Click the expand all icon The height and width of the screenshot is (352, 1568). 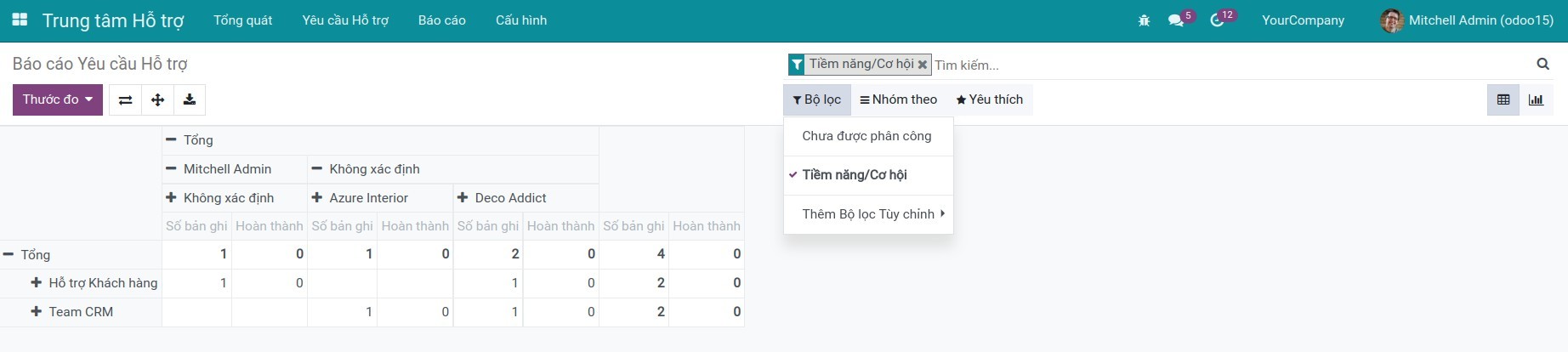click(x=157, y=99)
